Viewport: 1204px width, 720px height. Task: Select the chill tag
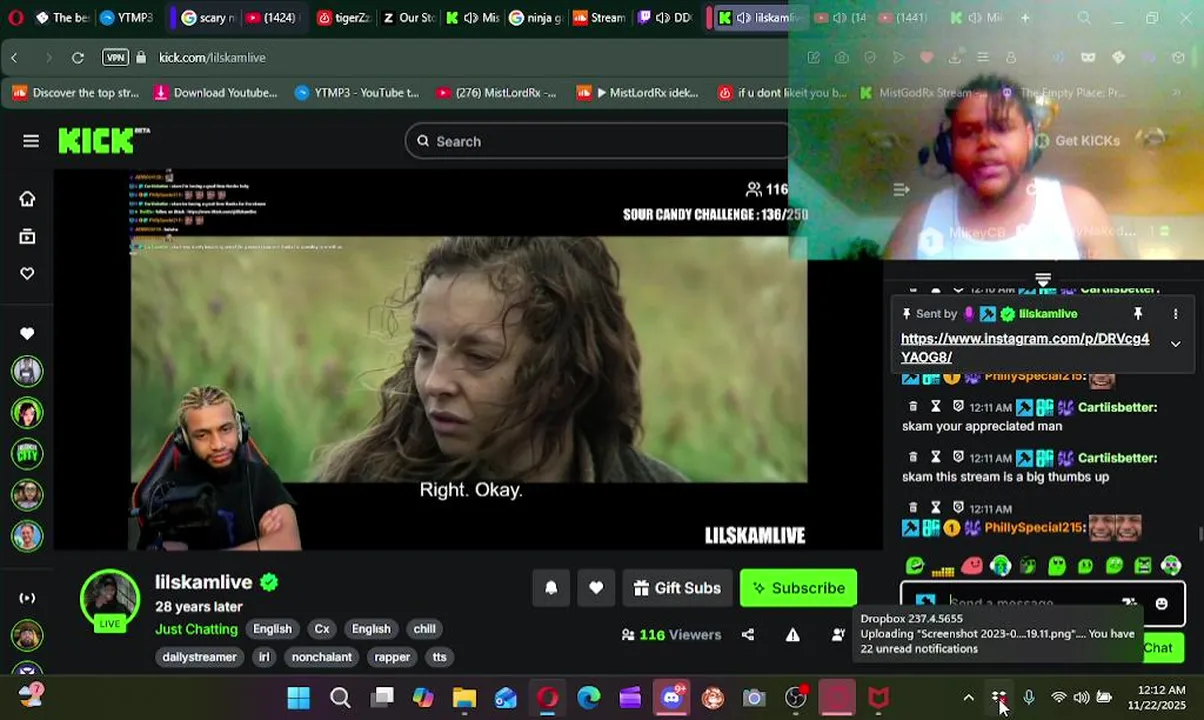(x=425, y=629)
